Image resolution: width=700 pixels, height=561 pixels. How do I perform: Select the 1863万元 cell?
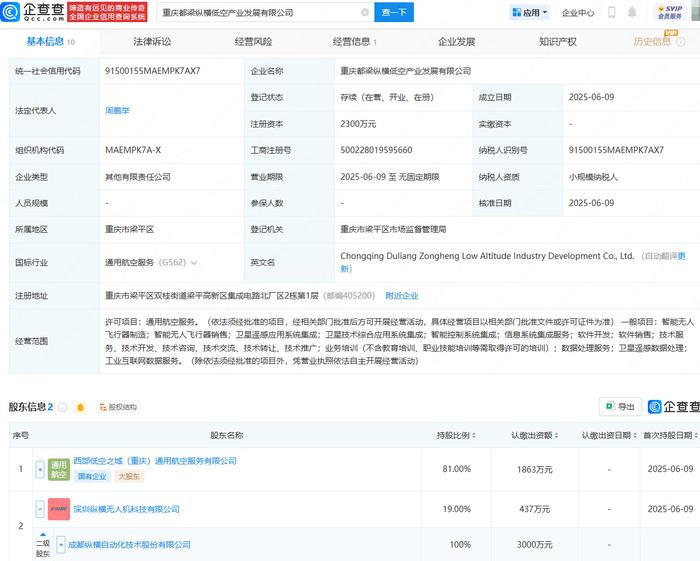[534, 470]
